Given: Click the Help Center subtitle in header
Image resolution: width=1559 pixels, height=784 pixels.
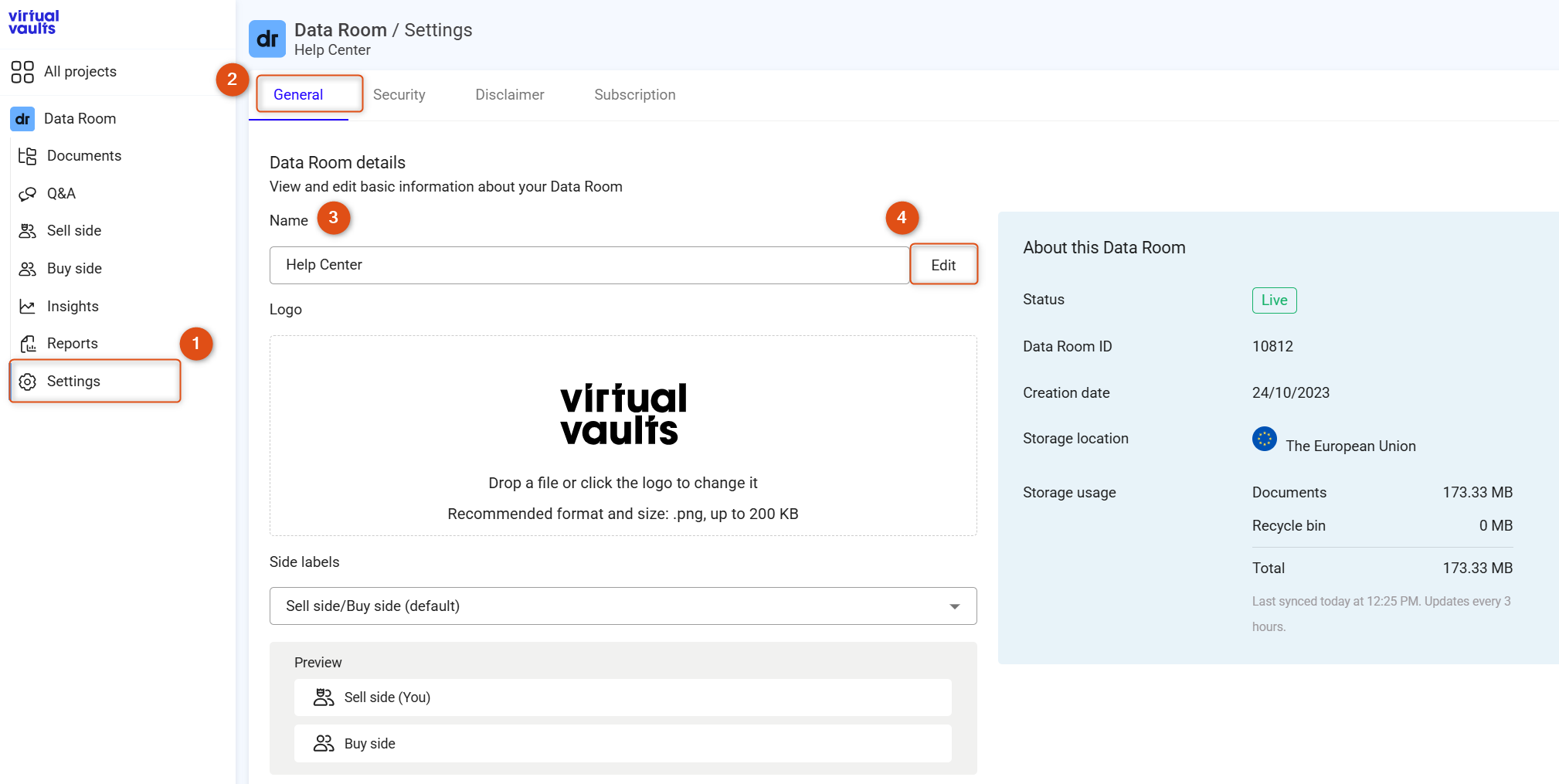Looking at the screenshot, I should point(332,50).
